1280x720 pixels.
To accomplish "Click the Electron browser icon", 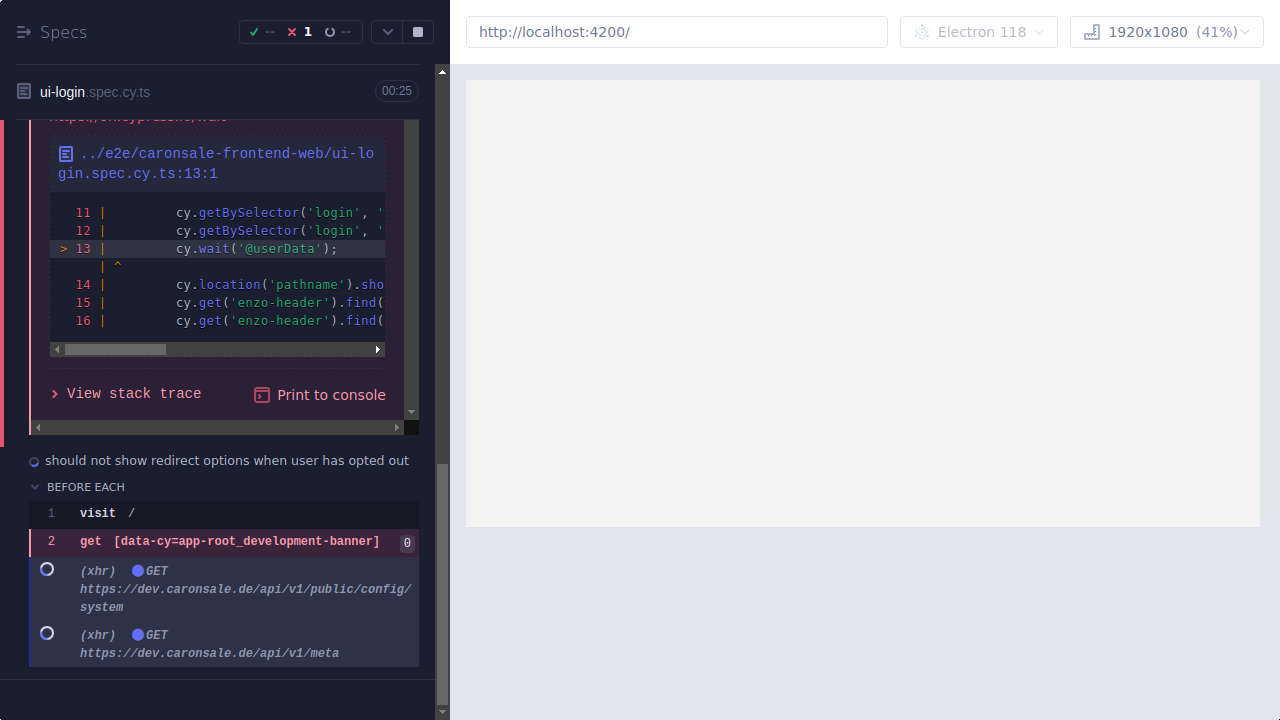I will [x=921, y=31].
